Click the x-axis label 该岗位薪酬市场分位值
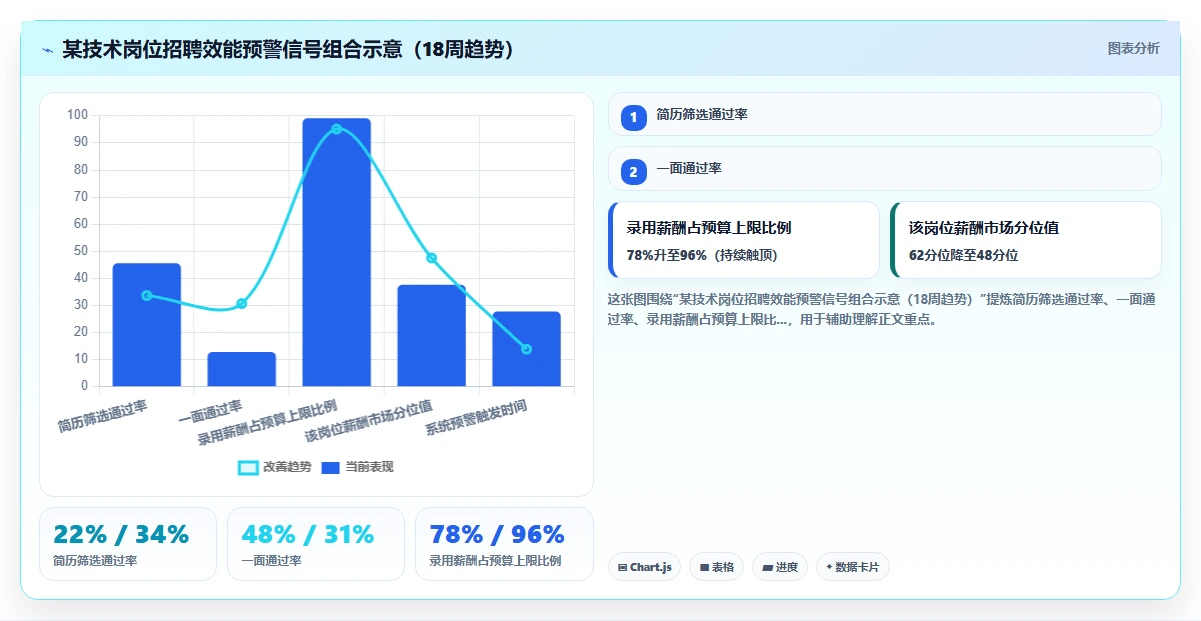Screen dimensions: 1201x621 (368, 421)
